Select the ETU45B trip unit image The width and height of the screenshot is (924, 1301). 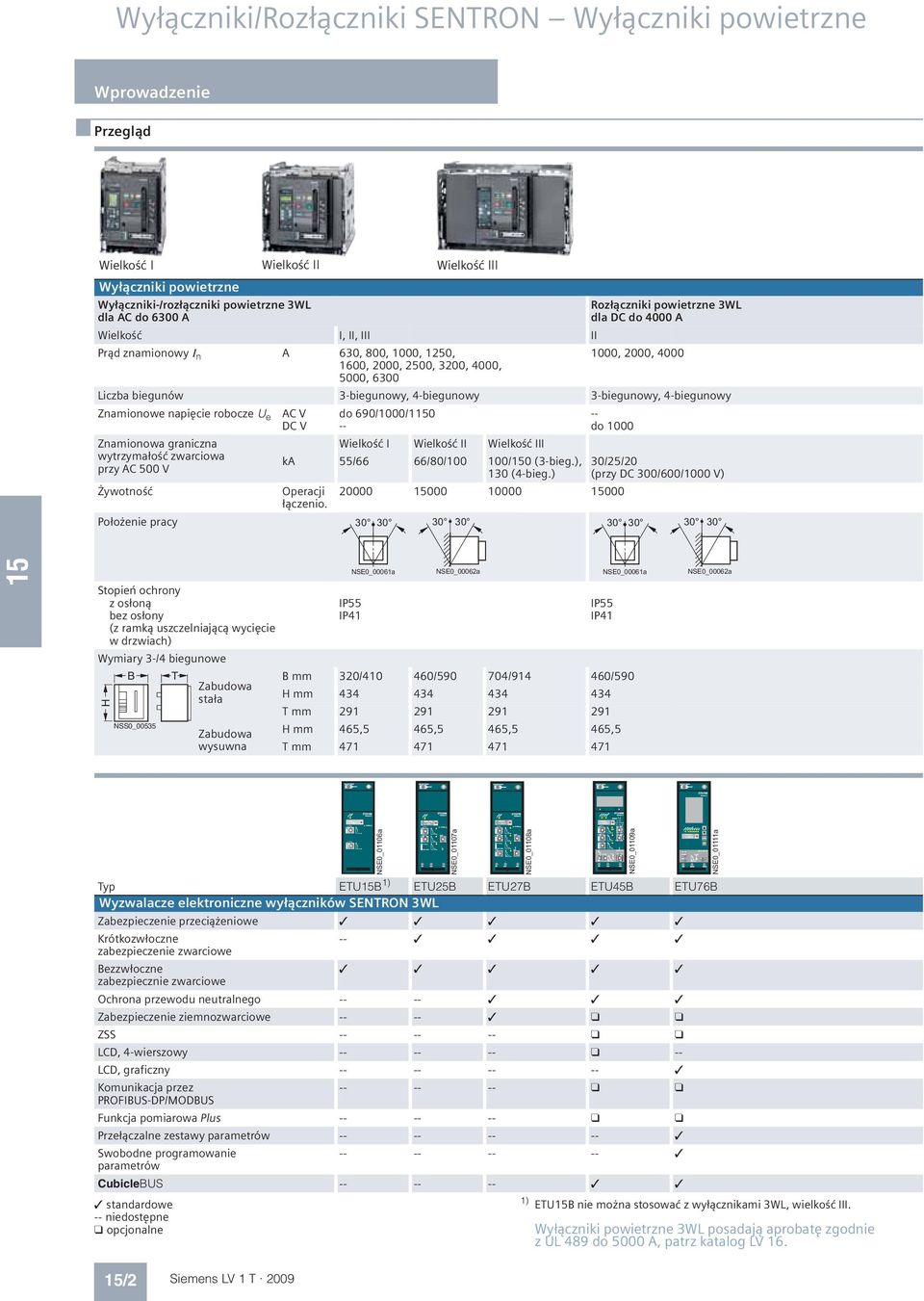tap(609, 827)
